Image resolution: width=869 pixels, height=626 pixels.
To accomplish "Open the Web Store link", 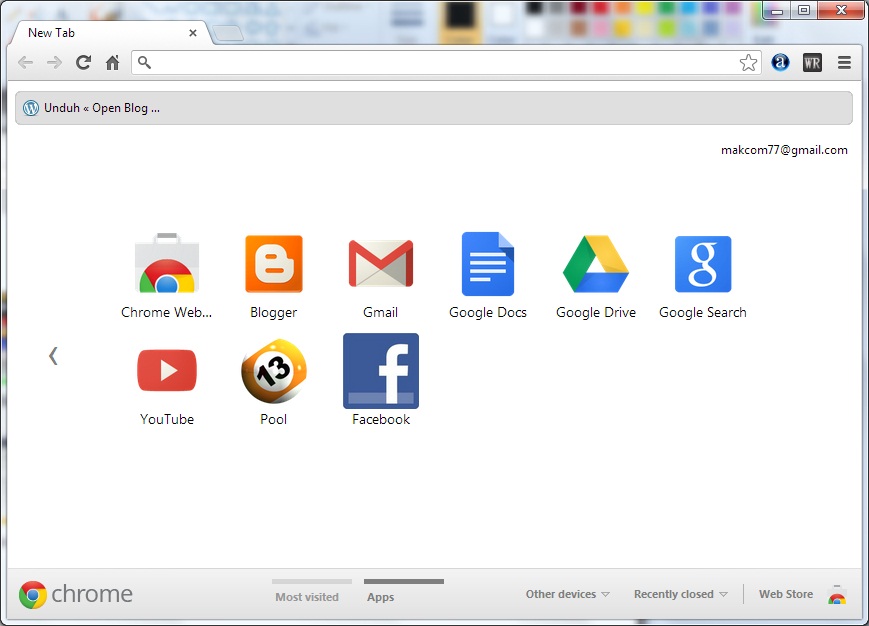I will coord(785,593).
